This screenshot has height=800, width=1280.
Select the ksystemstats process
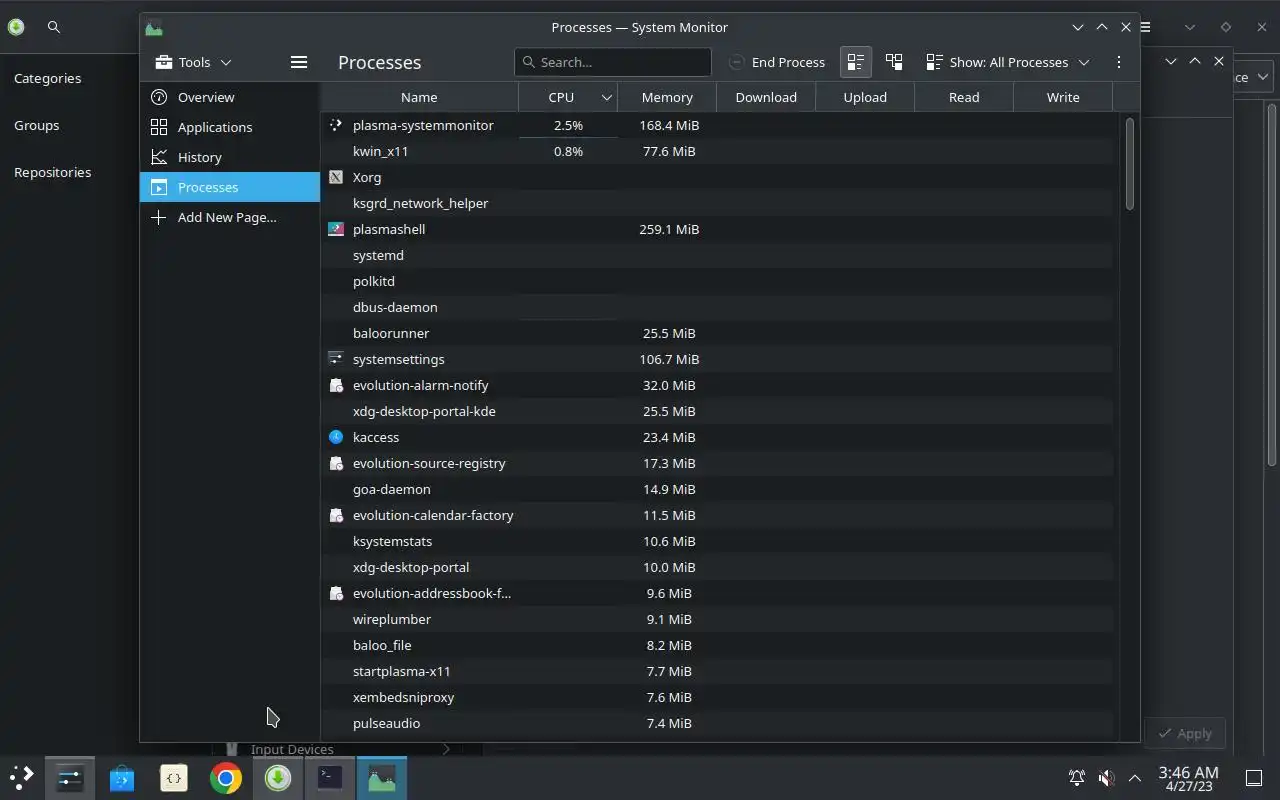point(717,541)
